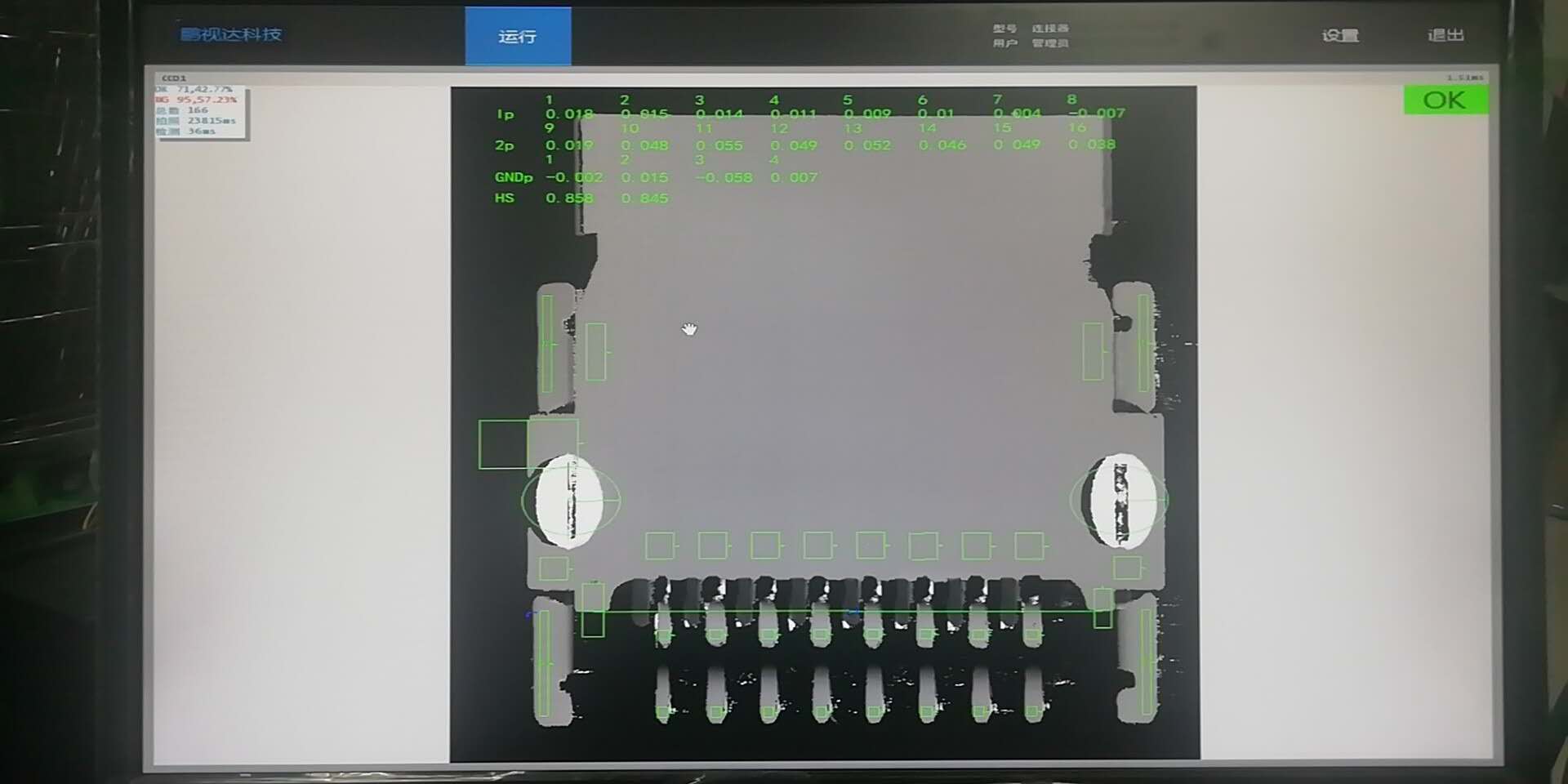Click the OK/NG statistics panel
This screenshot has width=1568, height=784.
pos(200,111)
